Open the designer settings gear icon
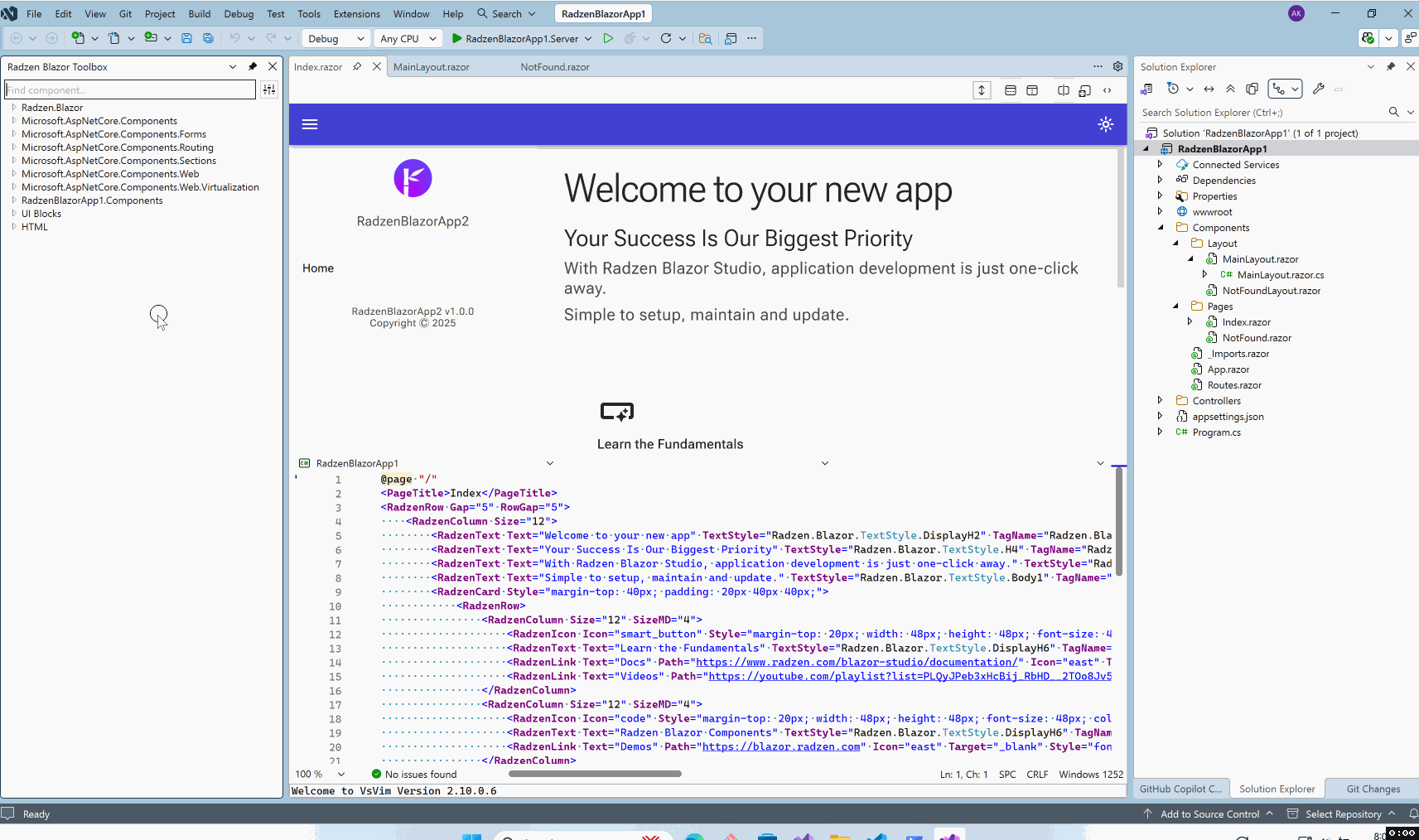Image resolution: width=1419 pixels, height=840 pixels. [1117, 66]
